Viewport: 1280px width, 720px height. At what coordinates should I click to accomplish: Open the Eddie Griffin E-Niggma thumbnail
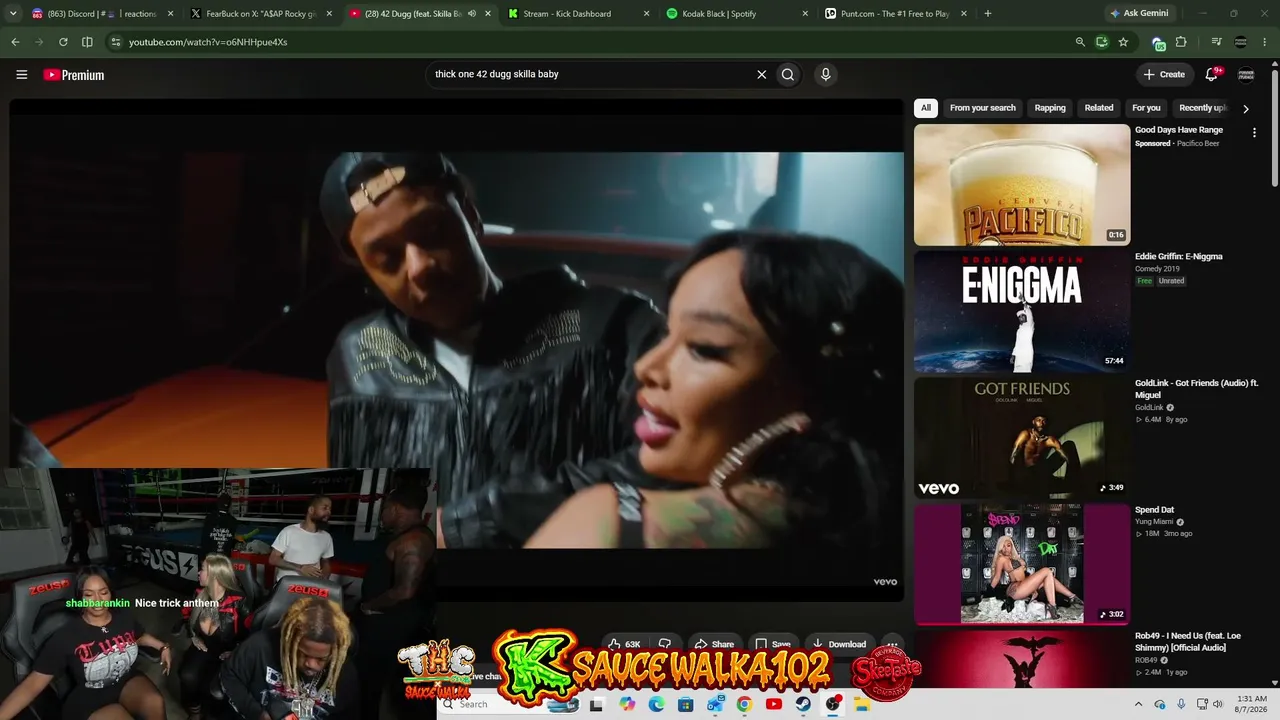pos(1022,311)
